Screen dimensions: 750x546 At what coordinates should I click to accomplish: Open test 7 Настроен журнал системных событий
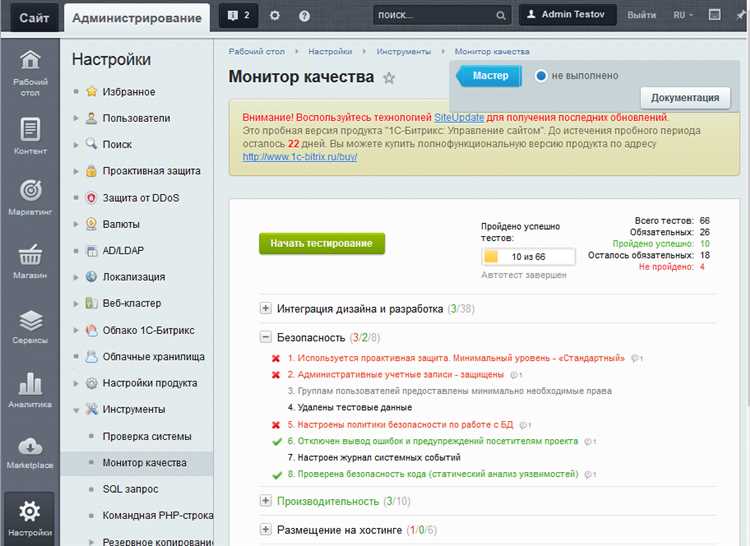(374, 458)
